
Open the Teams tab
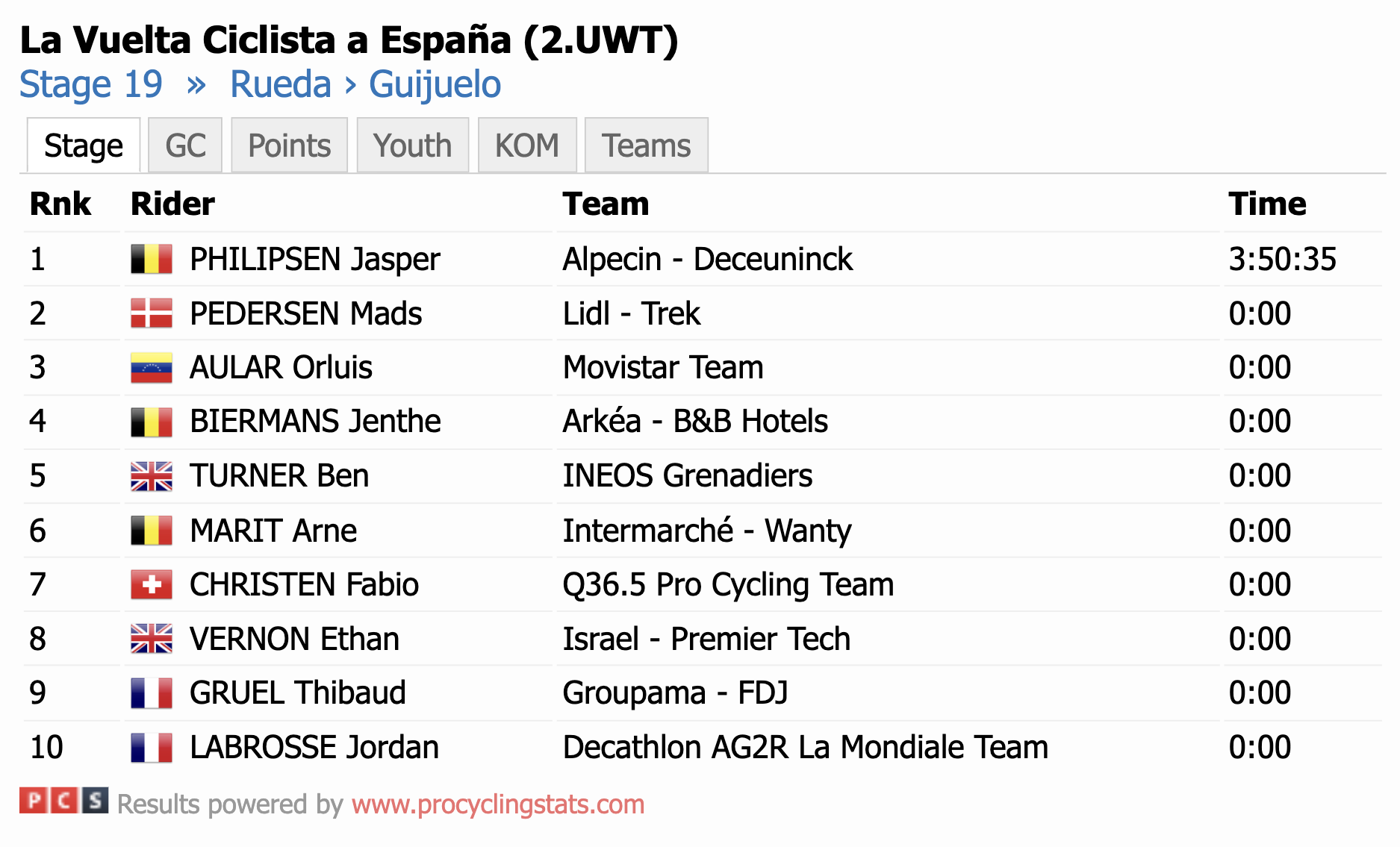click(647, 146)
